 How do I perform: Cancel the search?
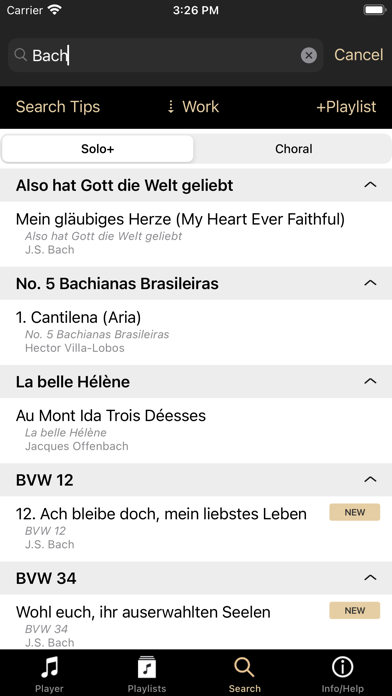pos(359,55)
